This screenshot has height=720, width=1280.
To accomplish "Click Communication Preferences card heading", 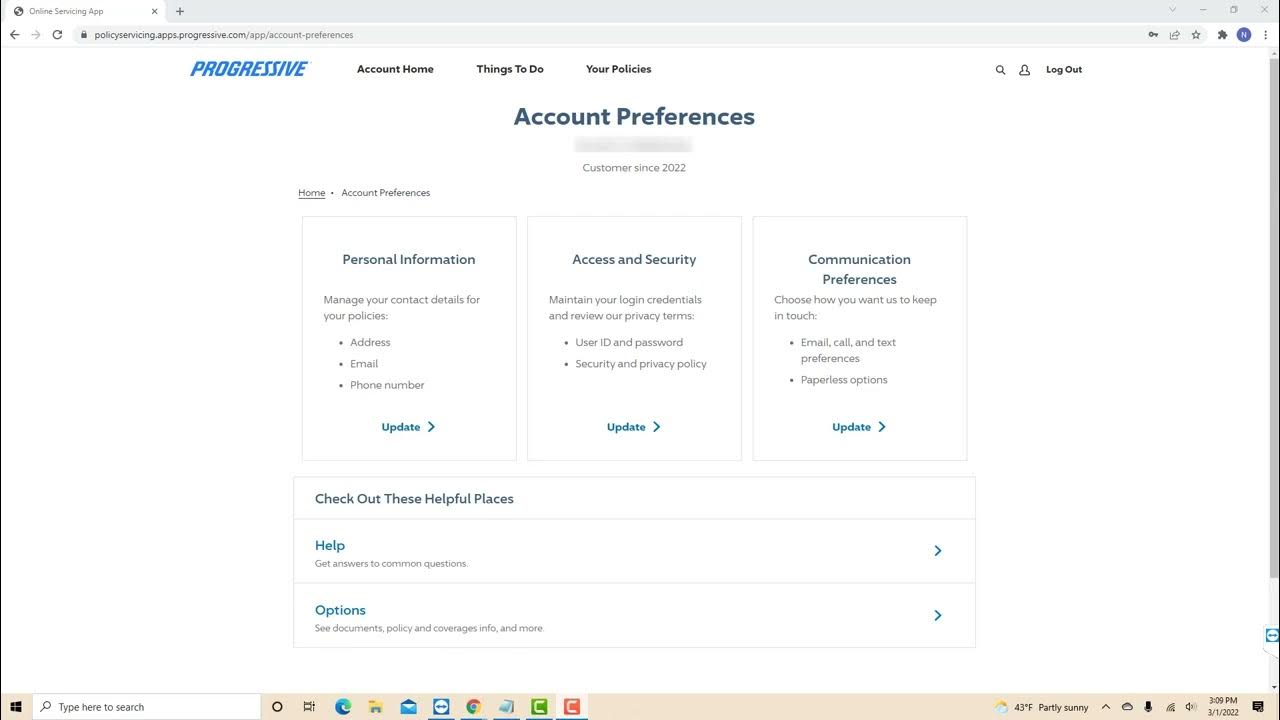I will click(x=859, y=269).
